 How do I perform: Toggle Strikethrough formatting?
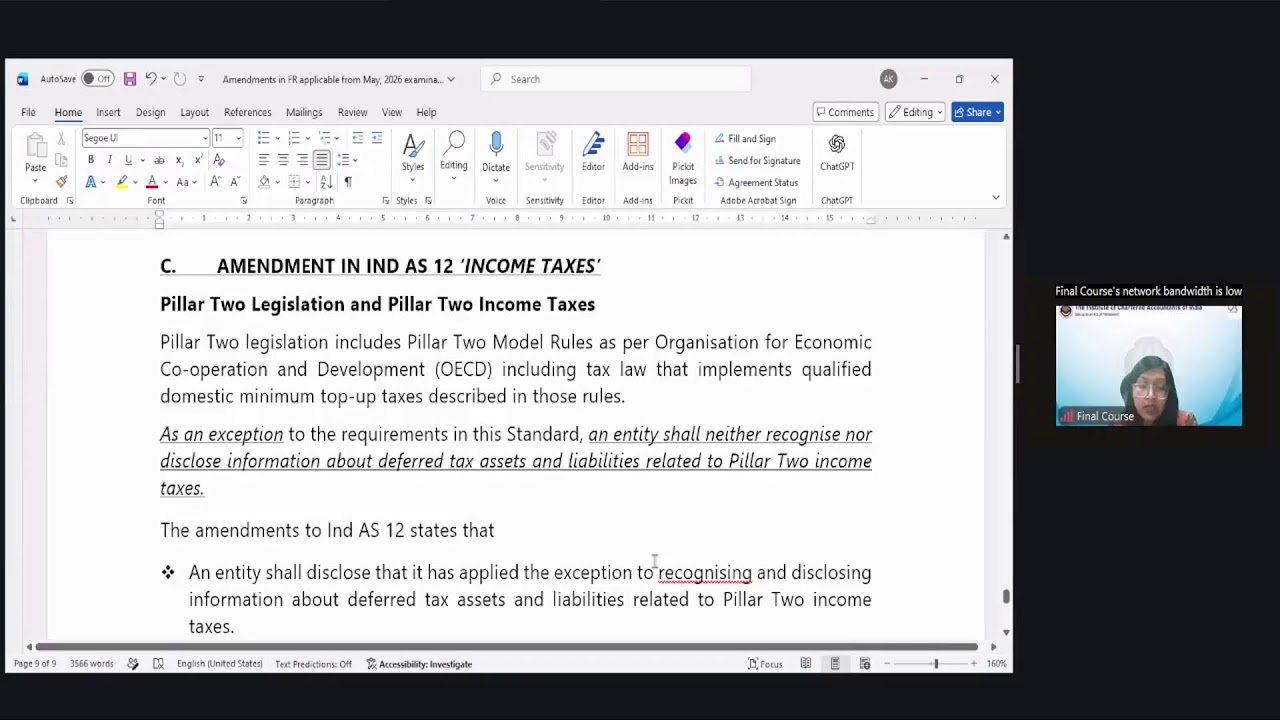159,160
